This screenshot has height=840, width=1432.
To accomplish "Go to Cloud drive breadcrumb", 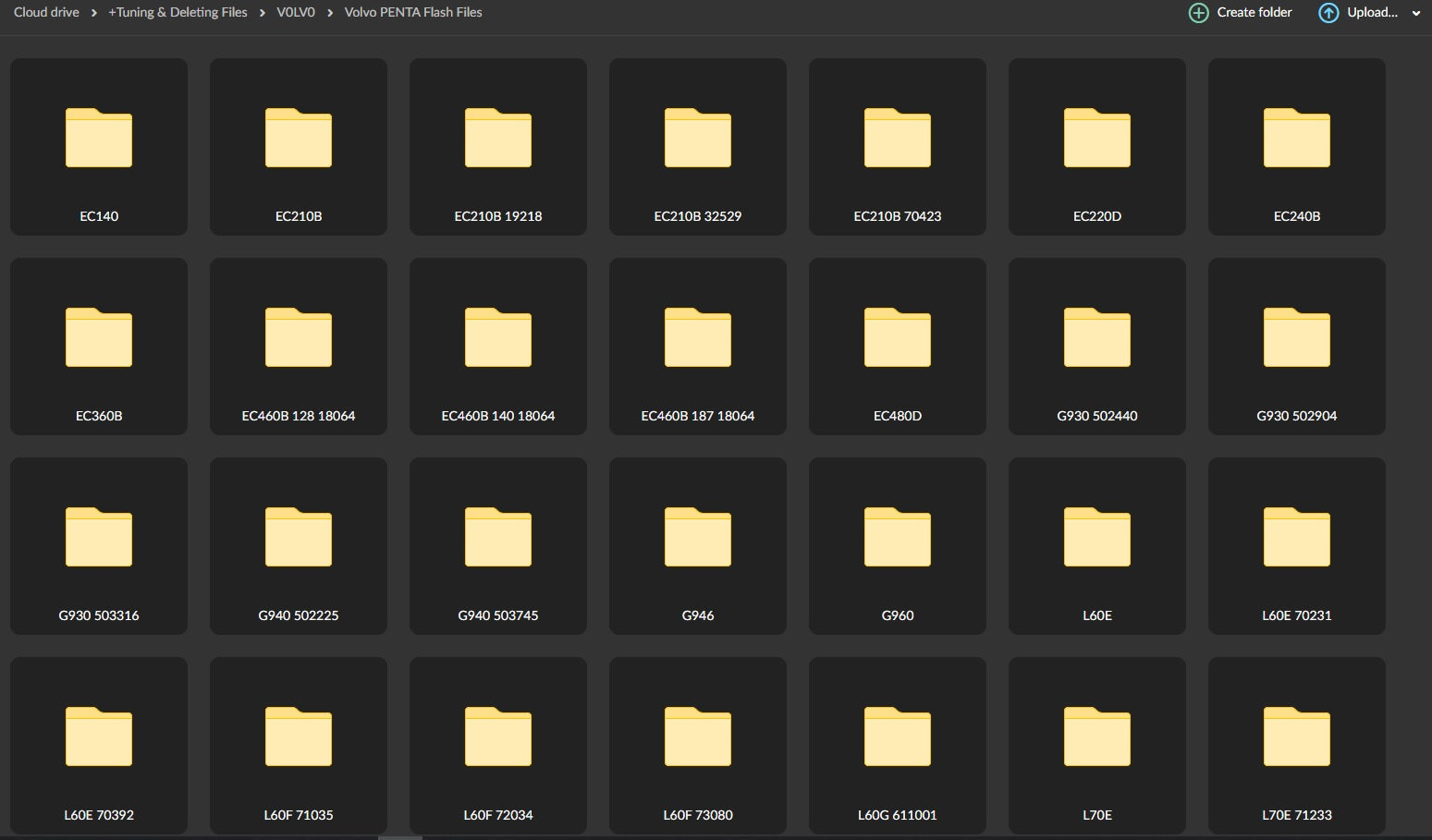I will tap(46, 13).
